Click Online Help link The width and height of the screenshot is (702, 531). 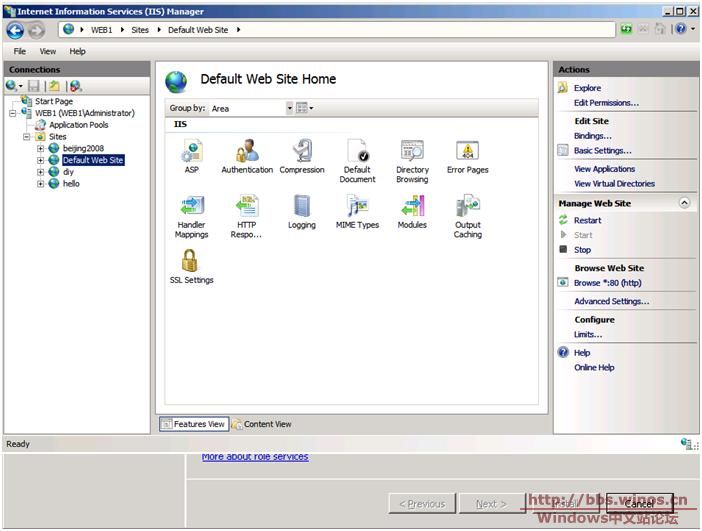pos(594,368)
